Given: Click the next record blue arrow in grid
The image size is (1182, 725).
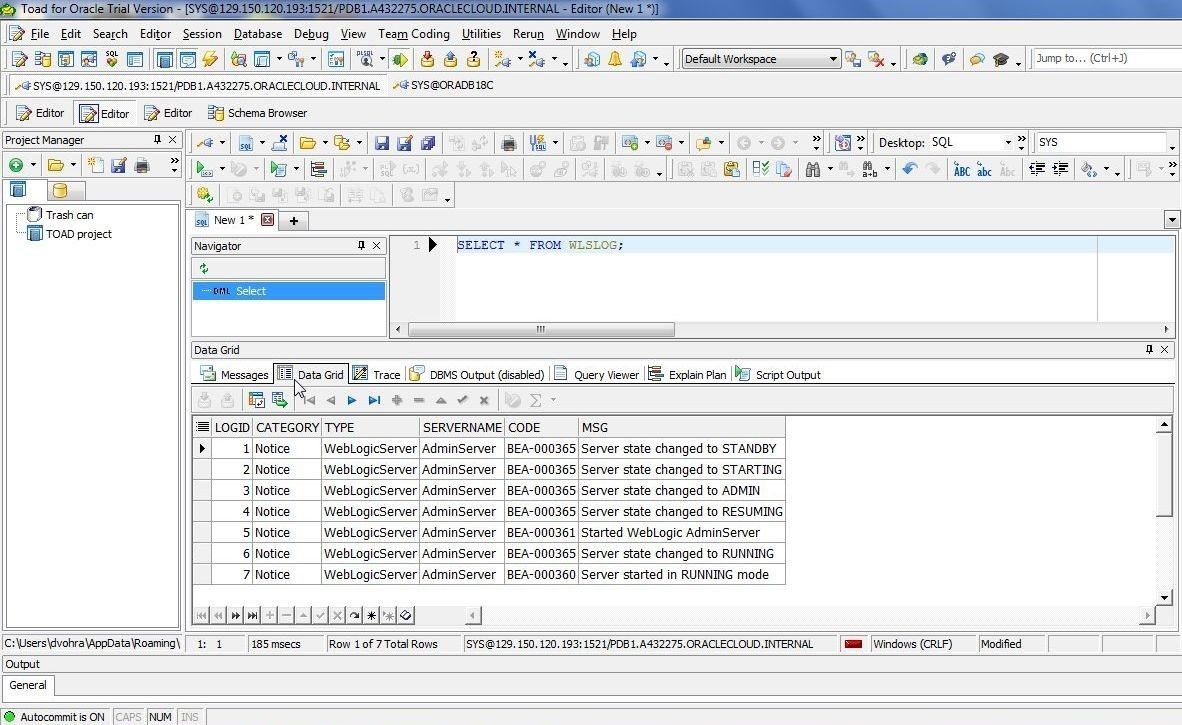Looking at the screenshot, I should 351,400.
